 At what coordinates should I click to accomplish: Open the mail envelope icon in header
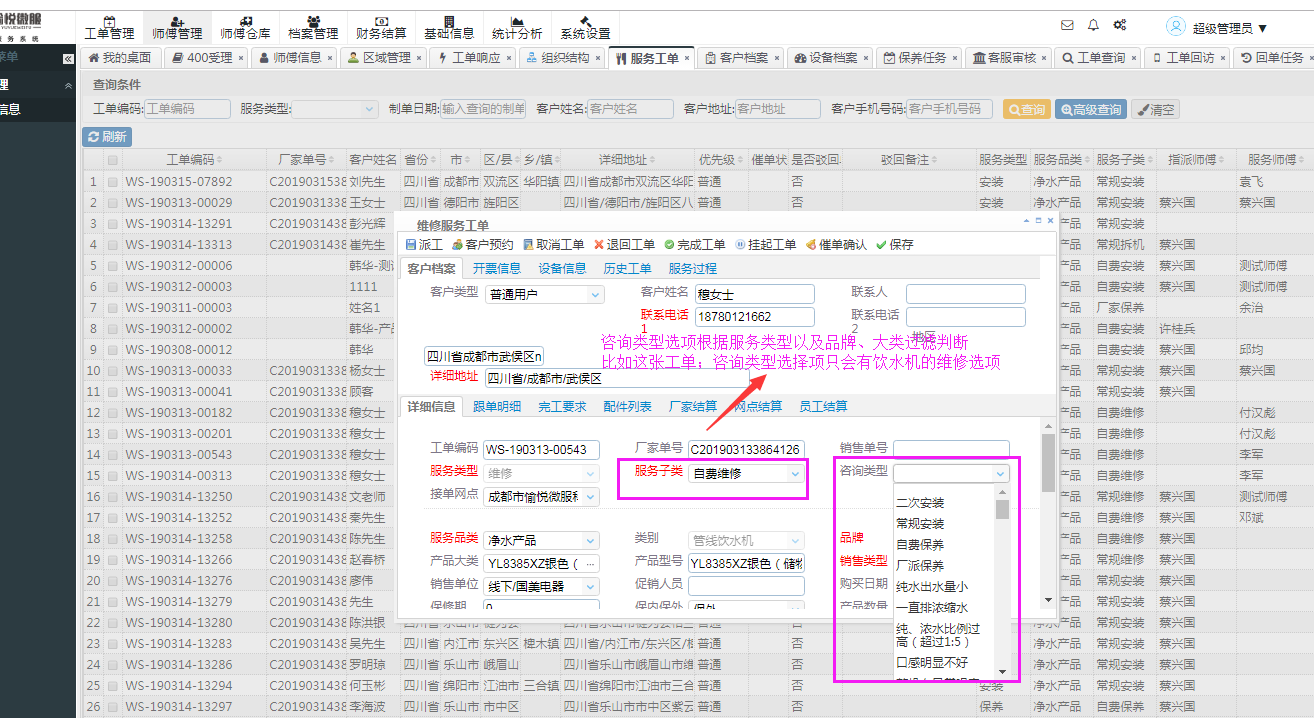(1067, 26)
